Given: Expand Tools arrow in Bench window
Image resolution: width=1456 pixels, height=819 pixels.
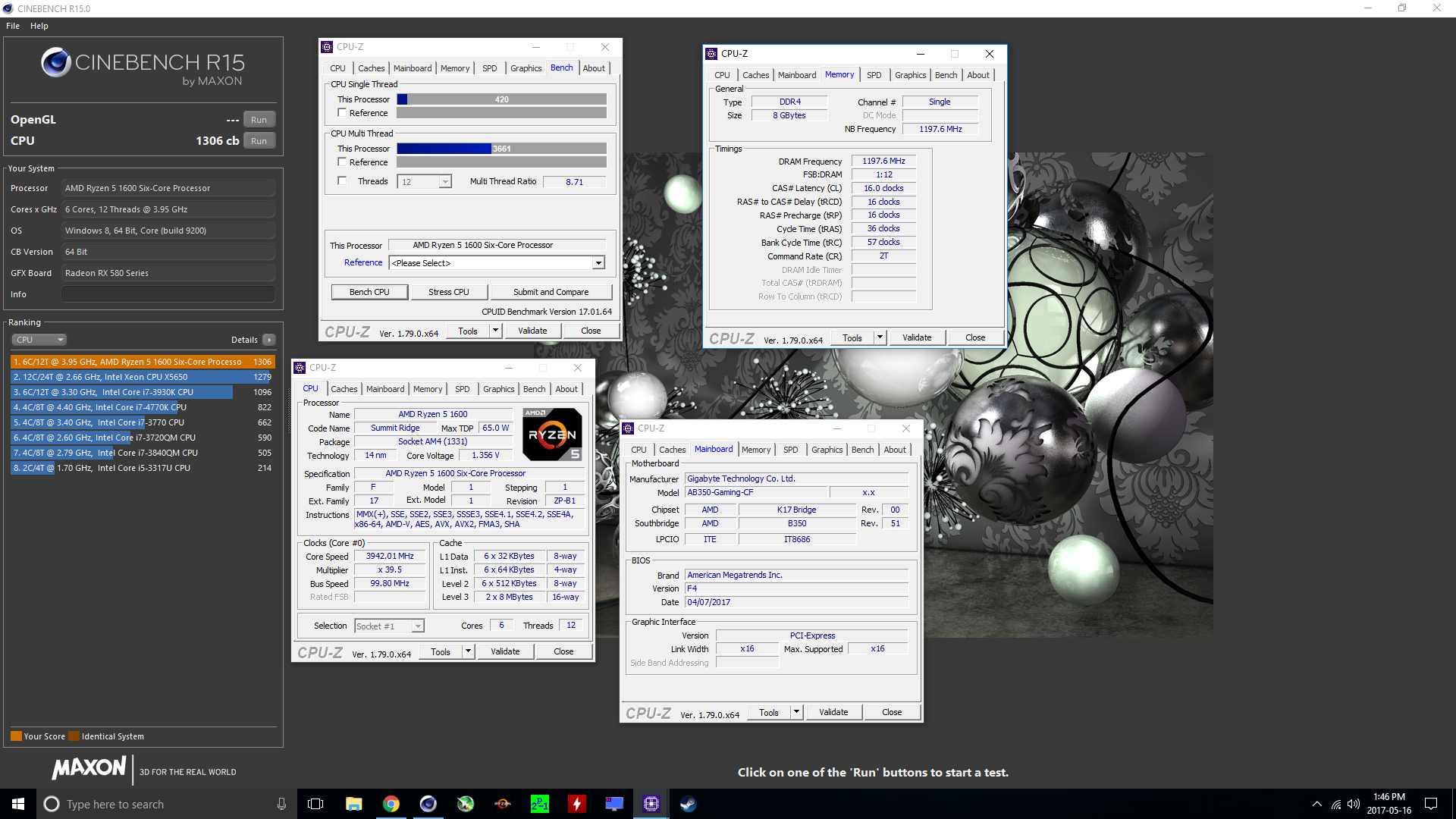Looking at the screenshot, I should click(x=495, y=331).
